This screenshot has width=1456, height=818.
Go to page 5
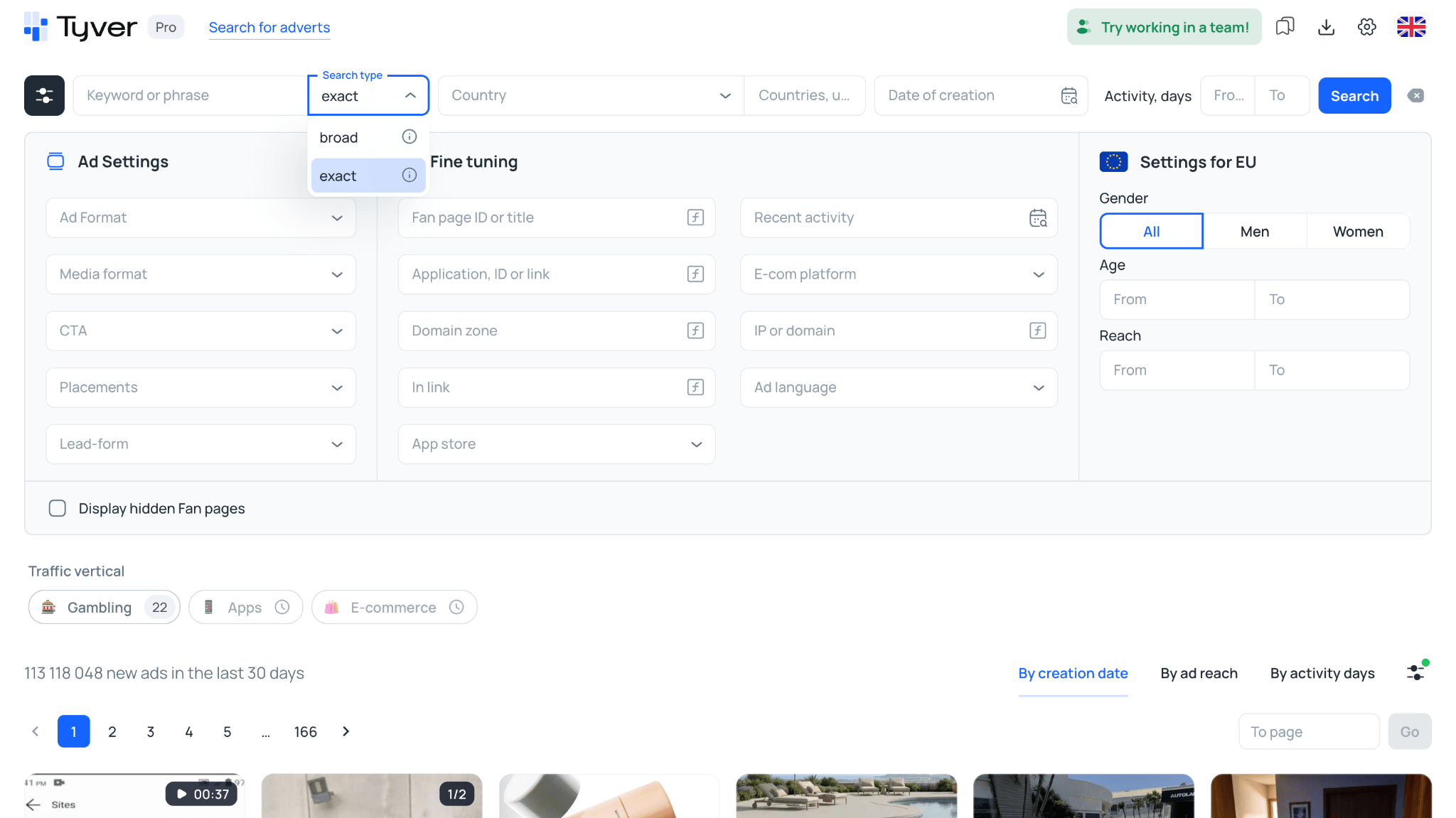pyautogui.click(x=227, y=731)
